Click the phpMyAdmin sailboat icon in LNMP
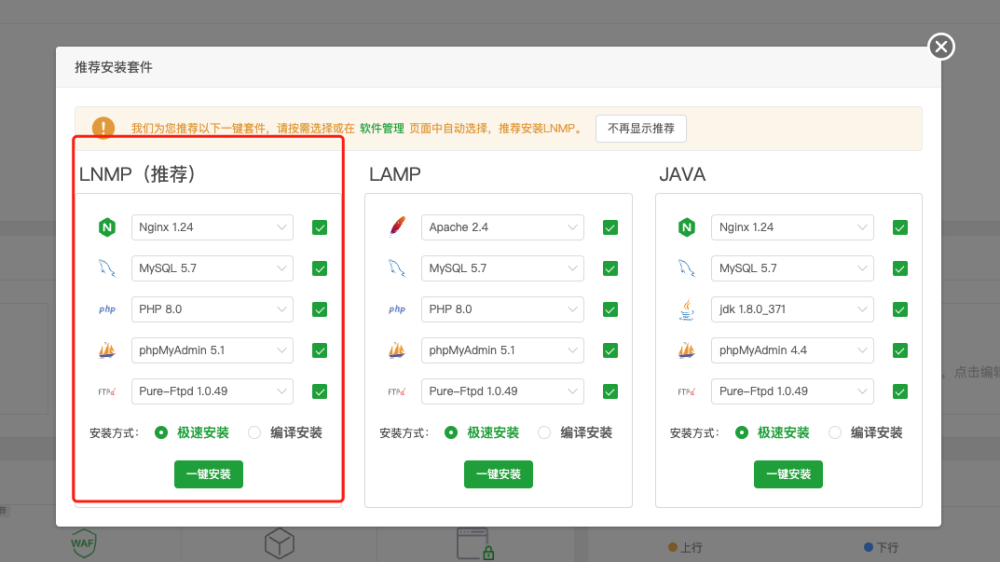This screenshot has height=562, width=1000. [107, 350]
